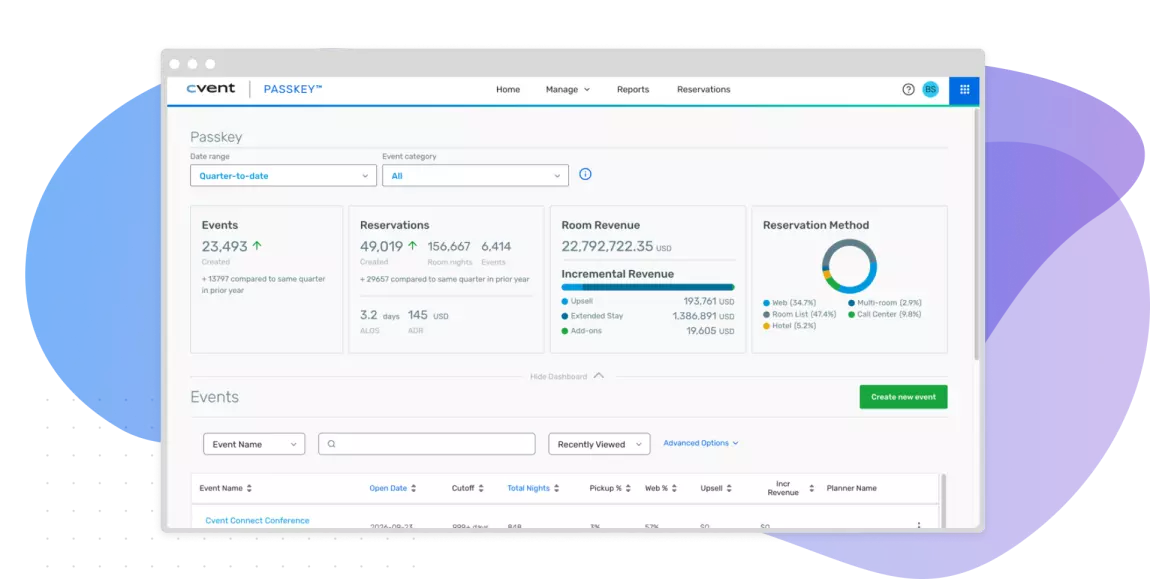Click the search magnifier in the events search box
The height and width of the screenshot is (579, 1150).
click(x=331, y=443)
